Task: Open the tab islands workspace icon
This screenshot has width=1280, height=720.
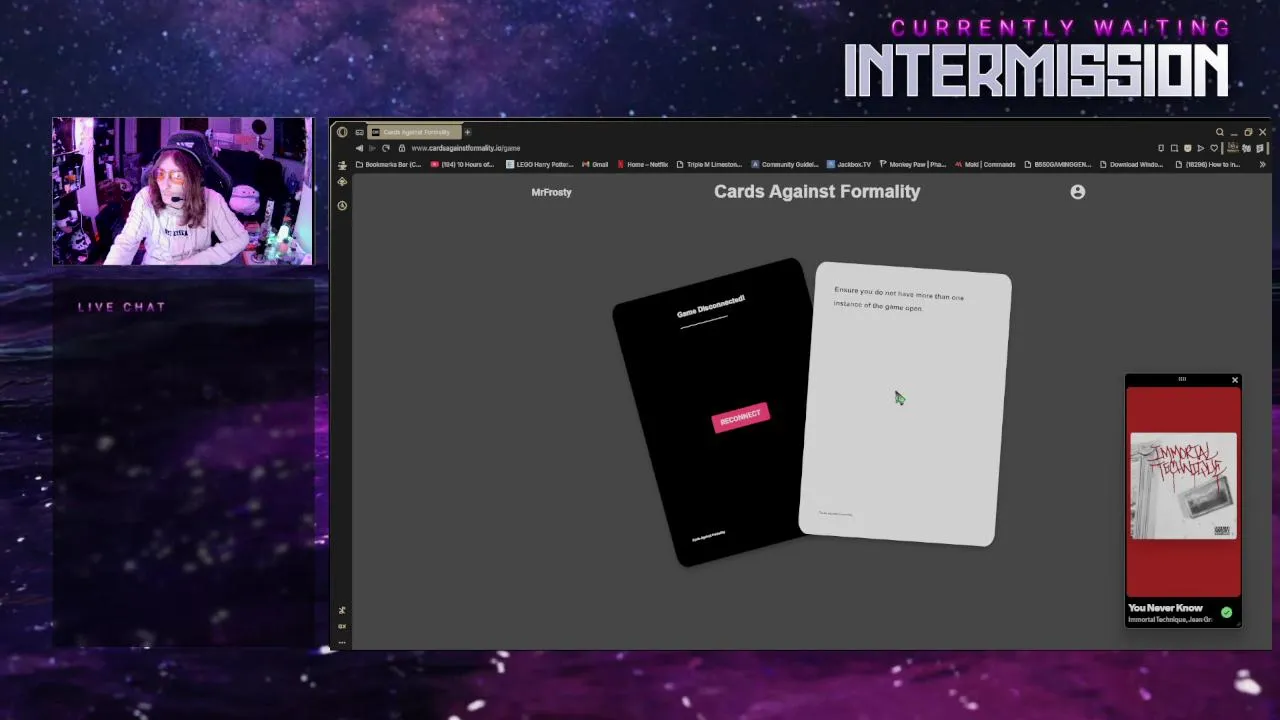Action: coord(359,132)
